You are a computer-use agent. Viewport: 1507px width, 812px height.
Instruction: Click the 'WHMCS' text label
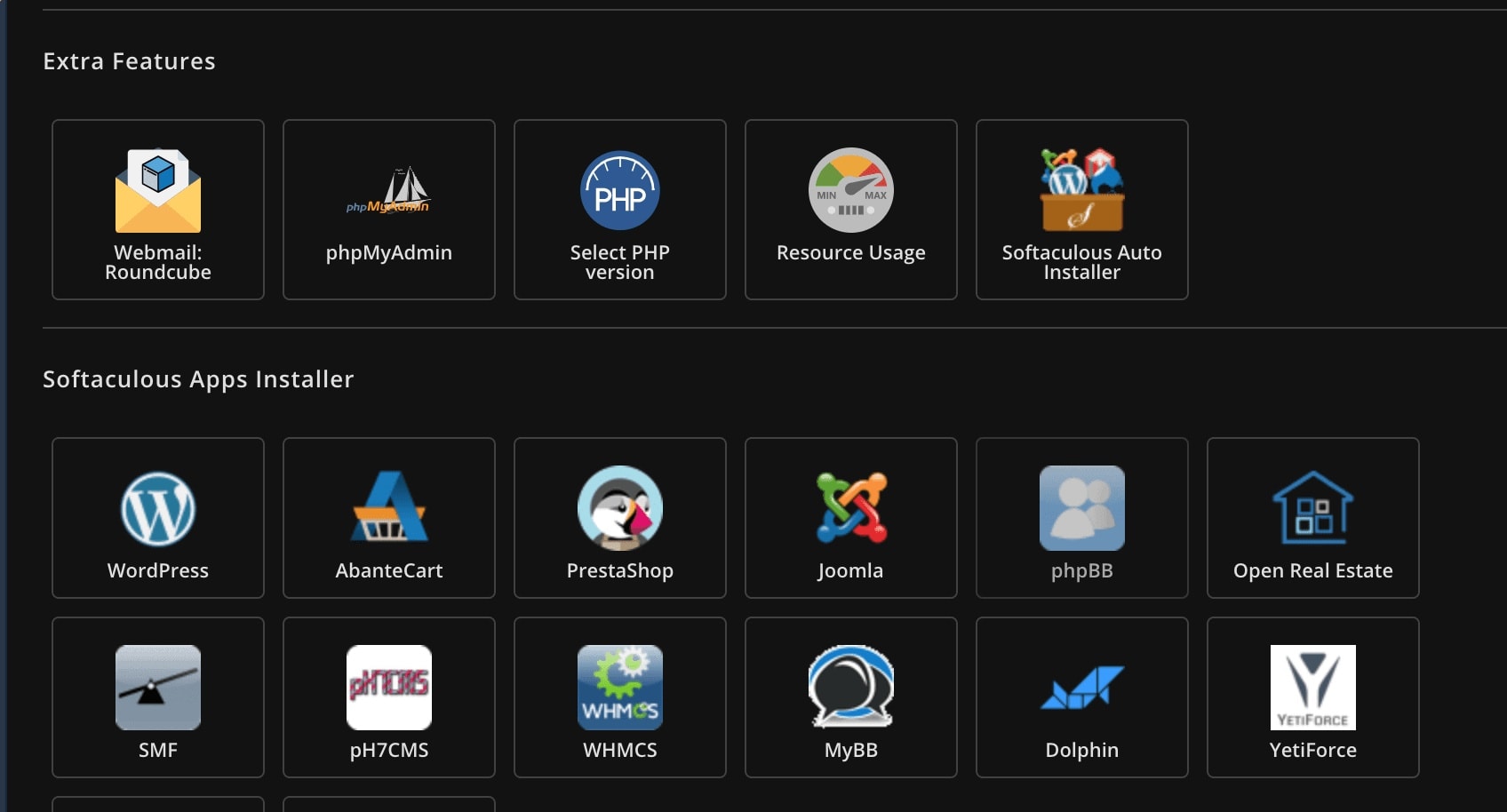(x=620, y=750)
